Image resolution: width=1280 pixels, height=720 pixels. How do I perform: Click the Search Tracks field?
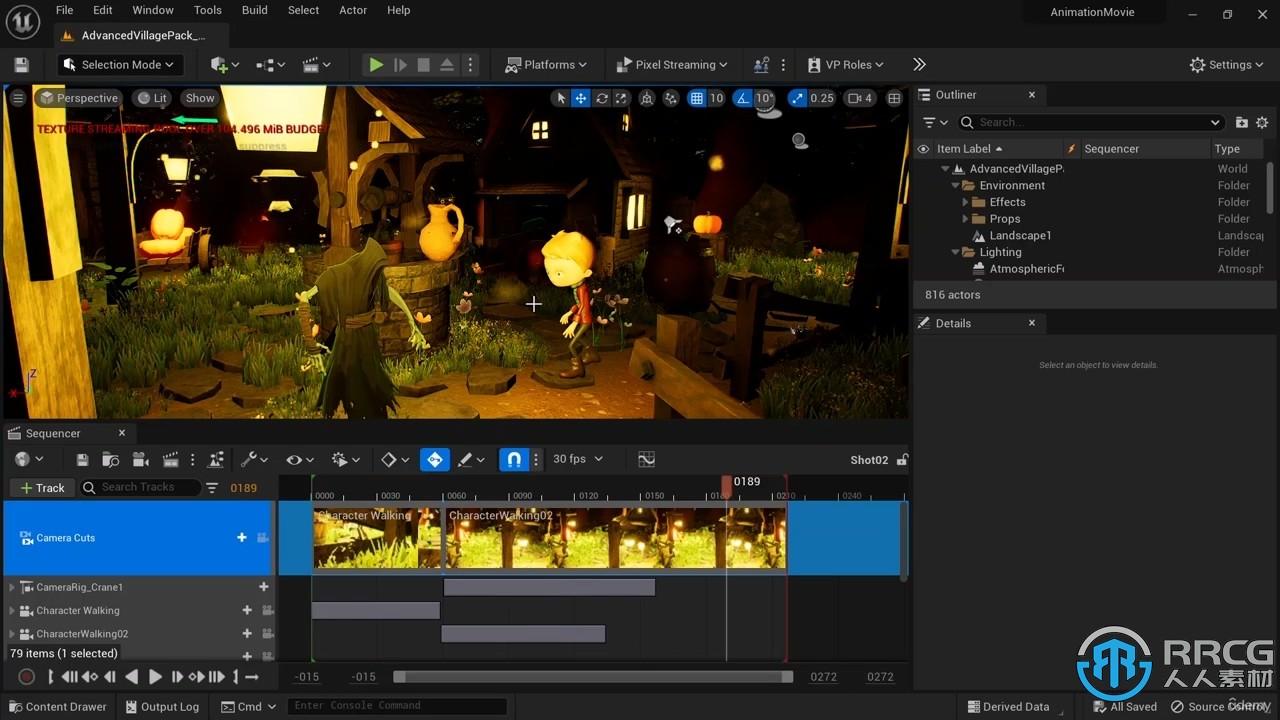(x=140, y=487)
